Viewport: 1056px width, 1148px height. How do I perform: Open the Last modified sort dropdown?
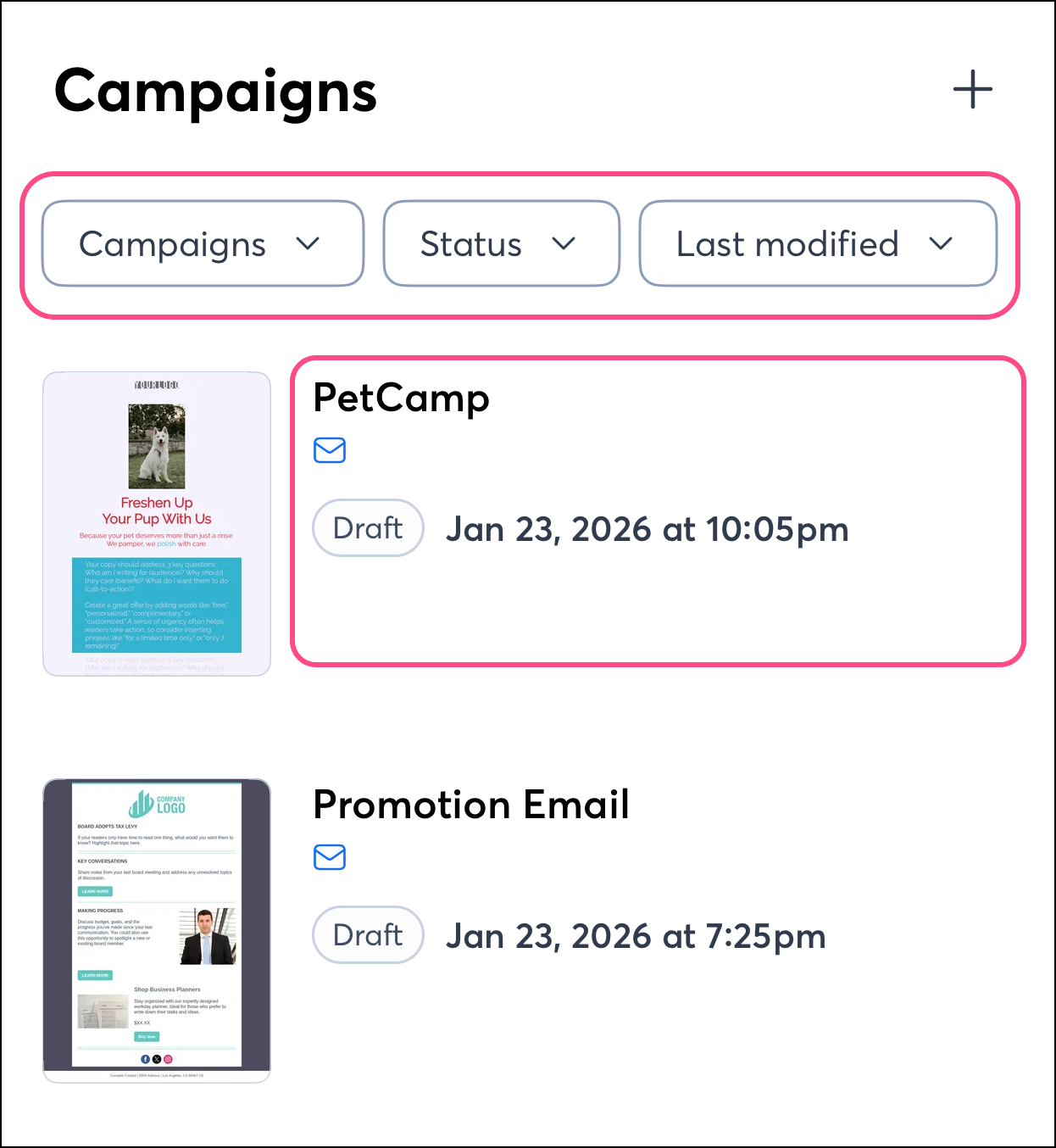tap(817, 243)
